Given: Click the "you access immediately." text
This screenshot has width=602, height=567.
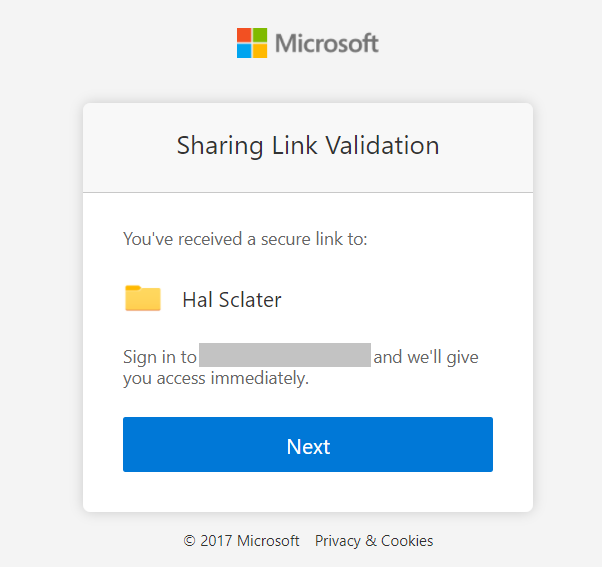Looking at the screenshot, I should point(216,379).
